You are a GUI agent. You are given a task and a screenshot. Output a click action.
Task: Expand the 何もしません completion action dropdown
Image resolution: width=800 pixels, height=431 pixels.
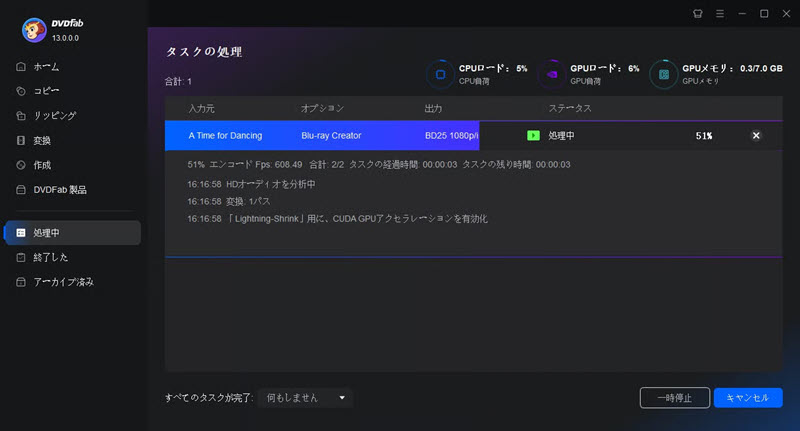tap(305, 398)
